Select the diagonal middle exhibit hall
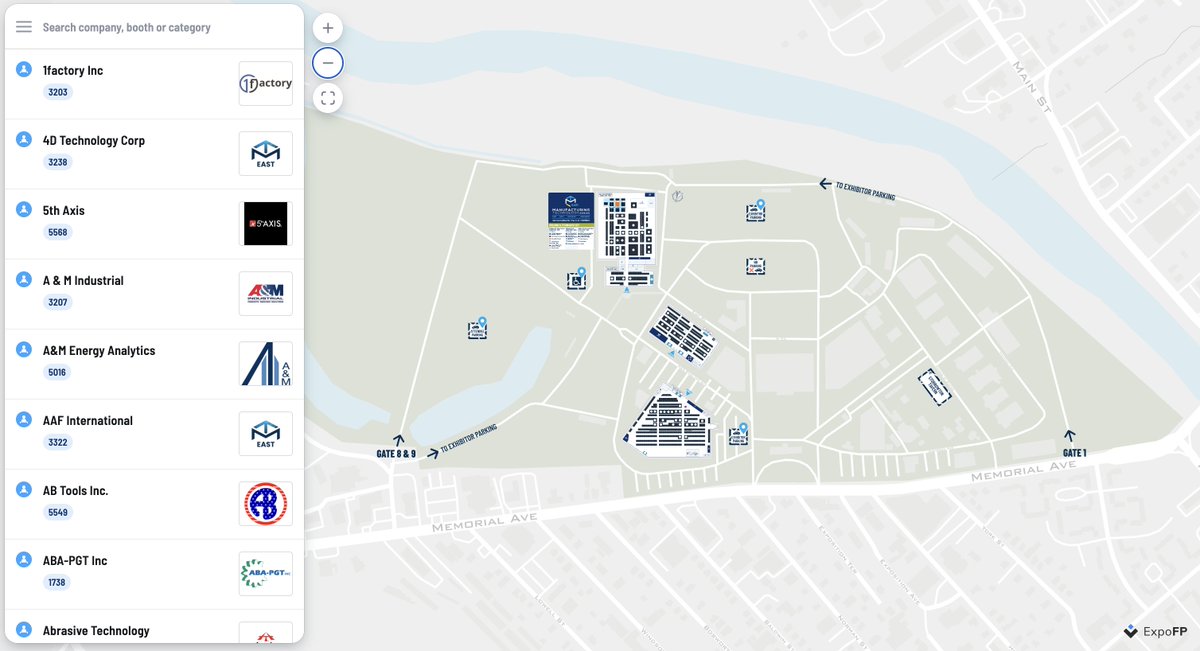Screen dimensions: 1200x651 pyautogui.click(x=683, y=335)
